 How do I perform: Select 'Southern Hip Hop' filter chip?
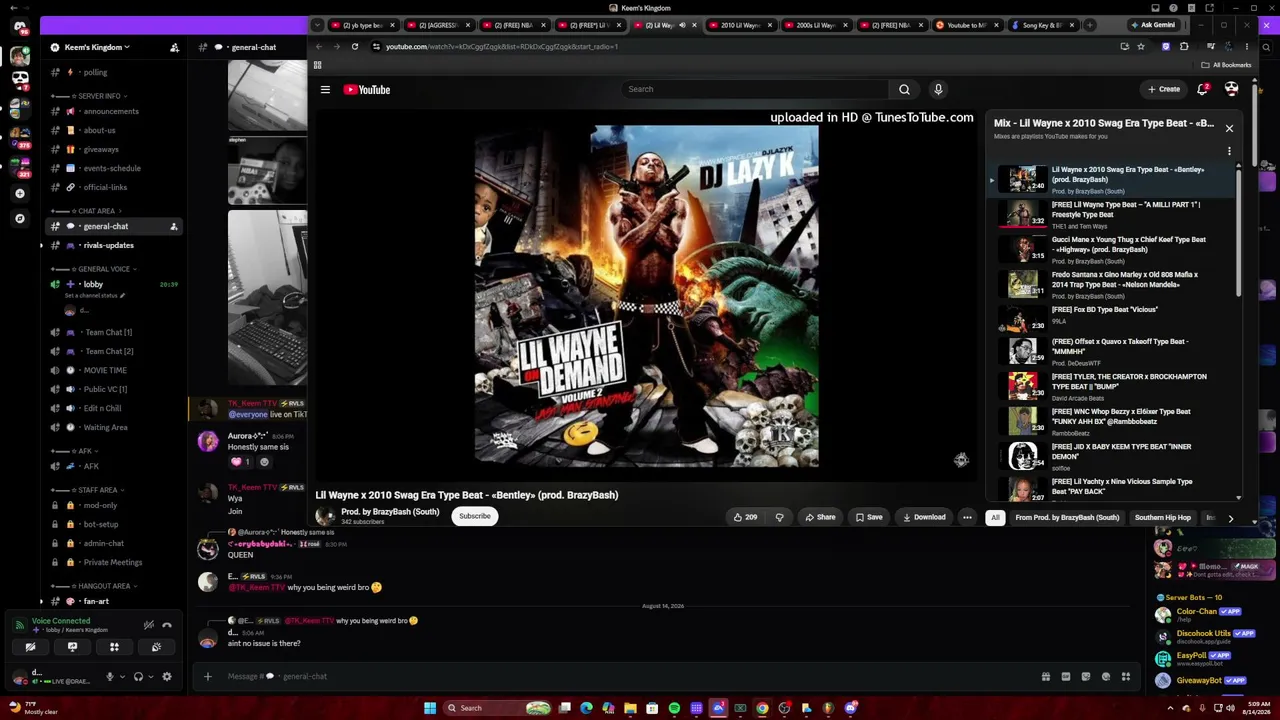pyautogui.click(x=1162, y=518)
